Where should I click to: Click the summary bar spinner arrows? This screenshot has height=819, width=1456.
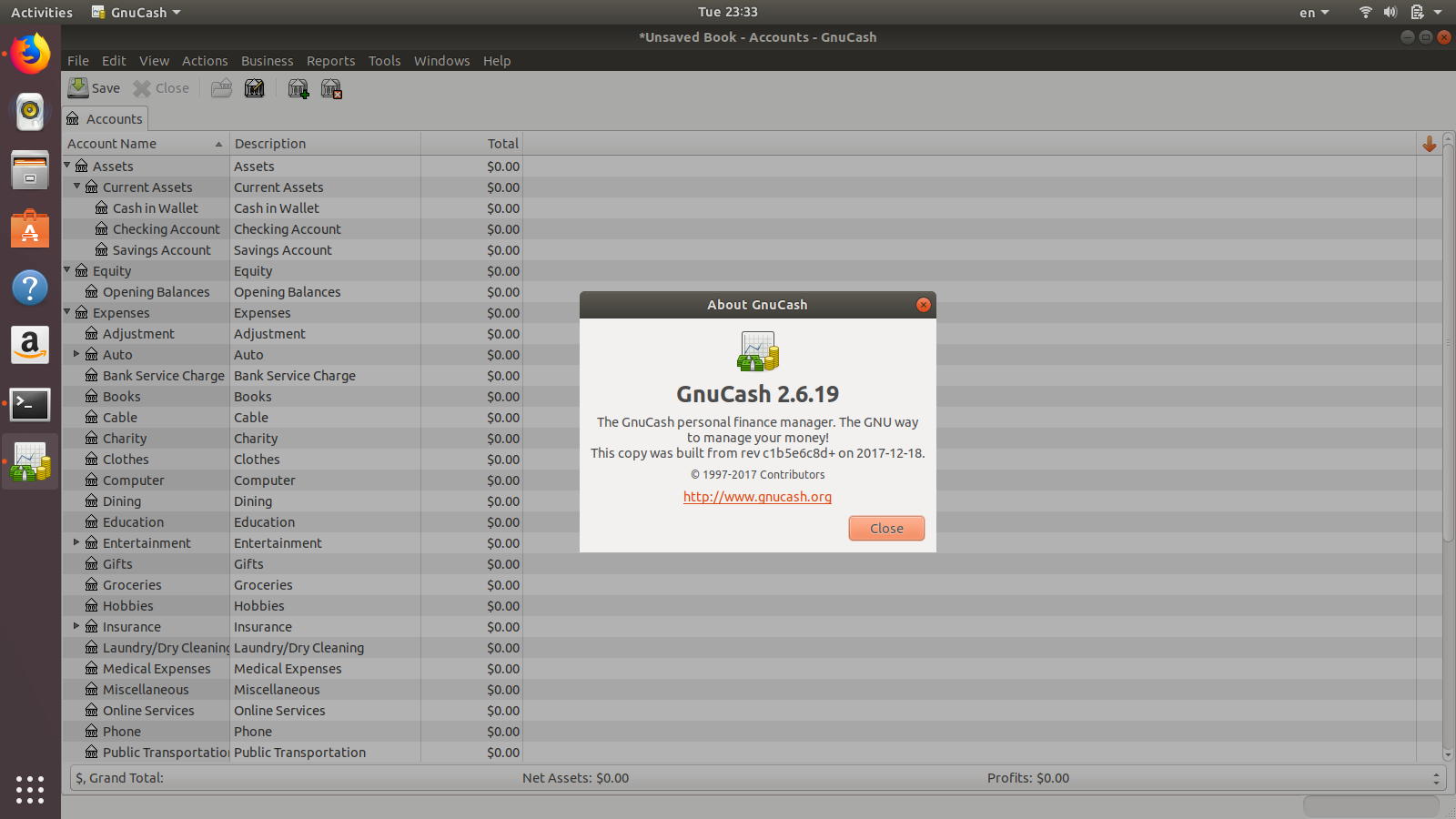point(1436,778)
